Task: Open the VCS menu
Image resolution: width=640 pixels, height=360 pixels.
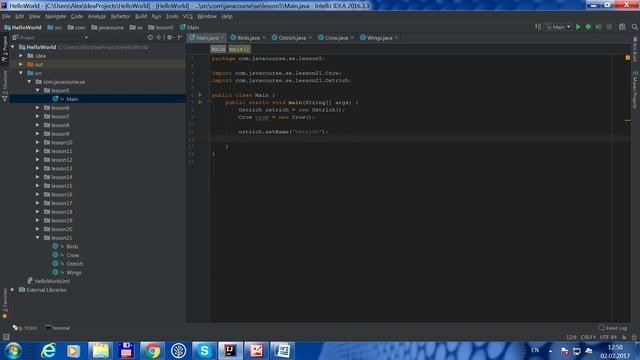Action: coord(187,16)
